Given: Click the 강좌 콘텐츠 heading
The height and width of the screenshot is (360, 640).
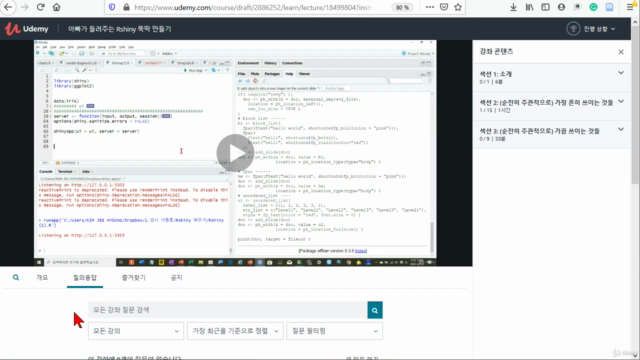Looking at the screenshot, I should 496,51.
